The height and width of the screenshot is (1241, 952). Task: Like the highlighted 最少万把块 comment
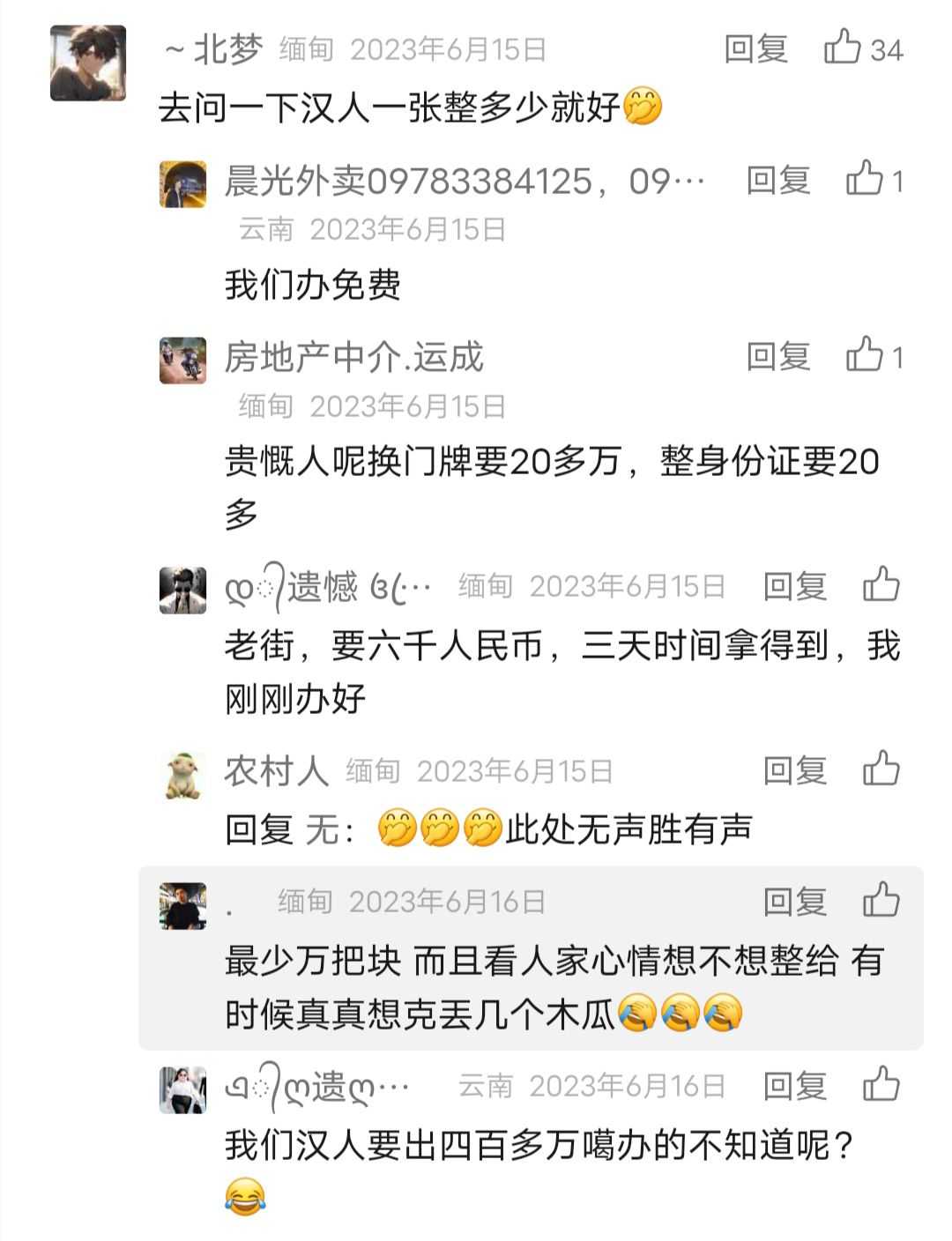[x=881, y=900]
